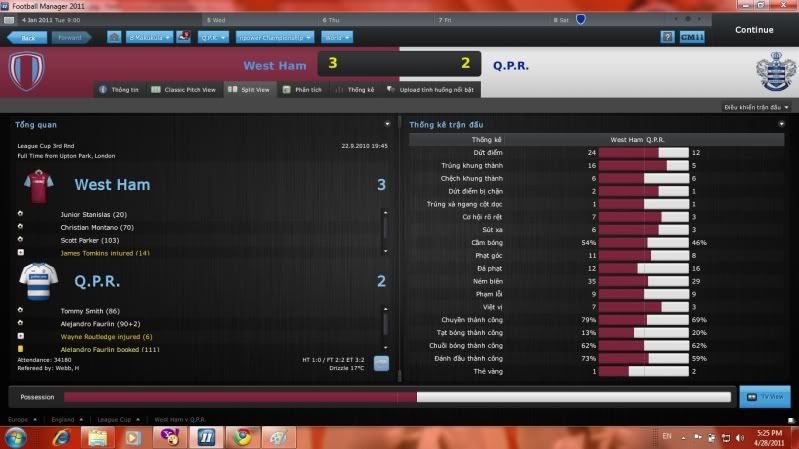Screen dimensions: 799x449
Task: Click the volume icon in system tray
Action: pos(740,438)
